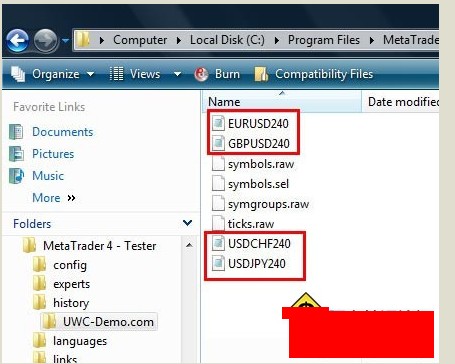The image size is (455, 364).
Task: Click the Pictures icon in Favorite Links
Action: 16,154
